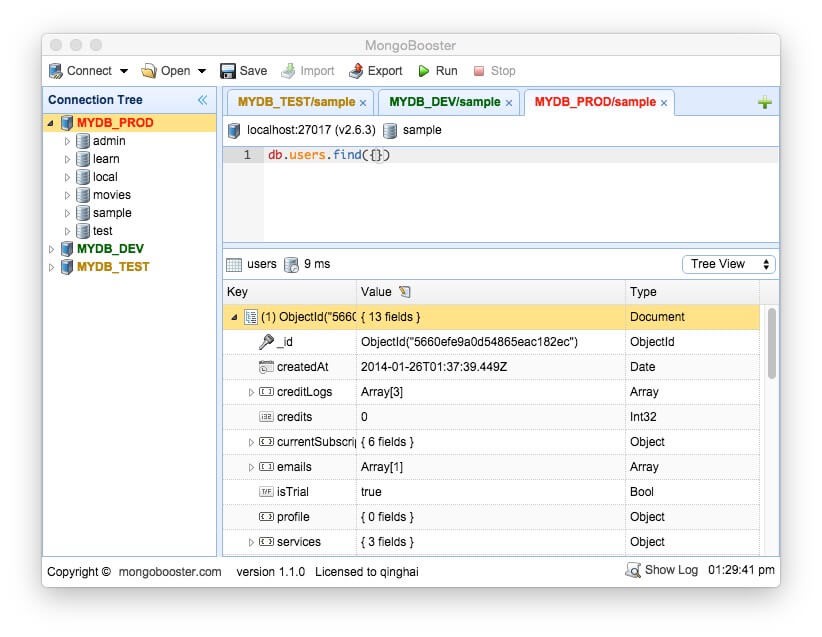Expand the emails array row

tap(251, 467)
